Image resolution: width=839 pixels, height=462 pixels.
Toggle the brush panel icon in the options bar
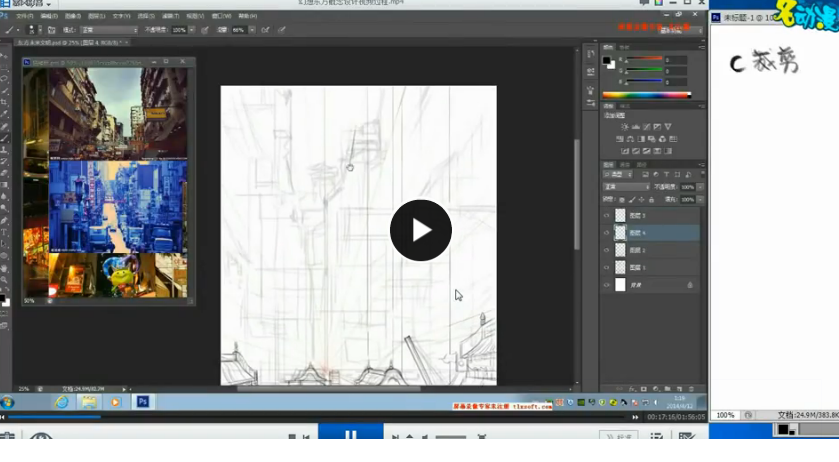(x=51, y=30)
